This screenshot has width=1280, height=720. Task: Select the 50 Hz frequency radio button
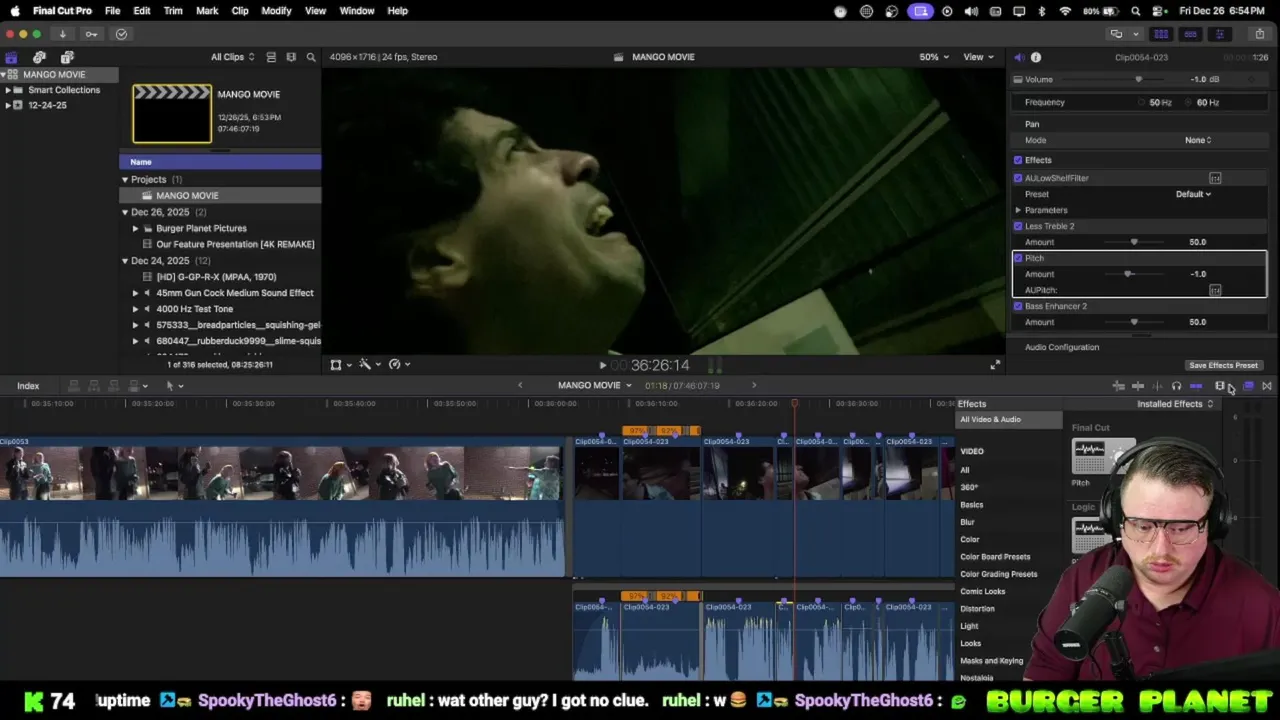click(1141, 102)
